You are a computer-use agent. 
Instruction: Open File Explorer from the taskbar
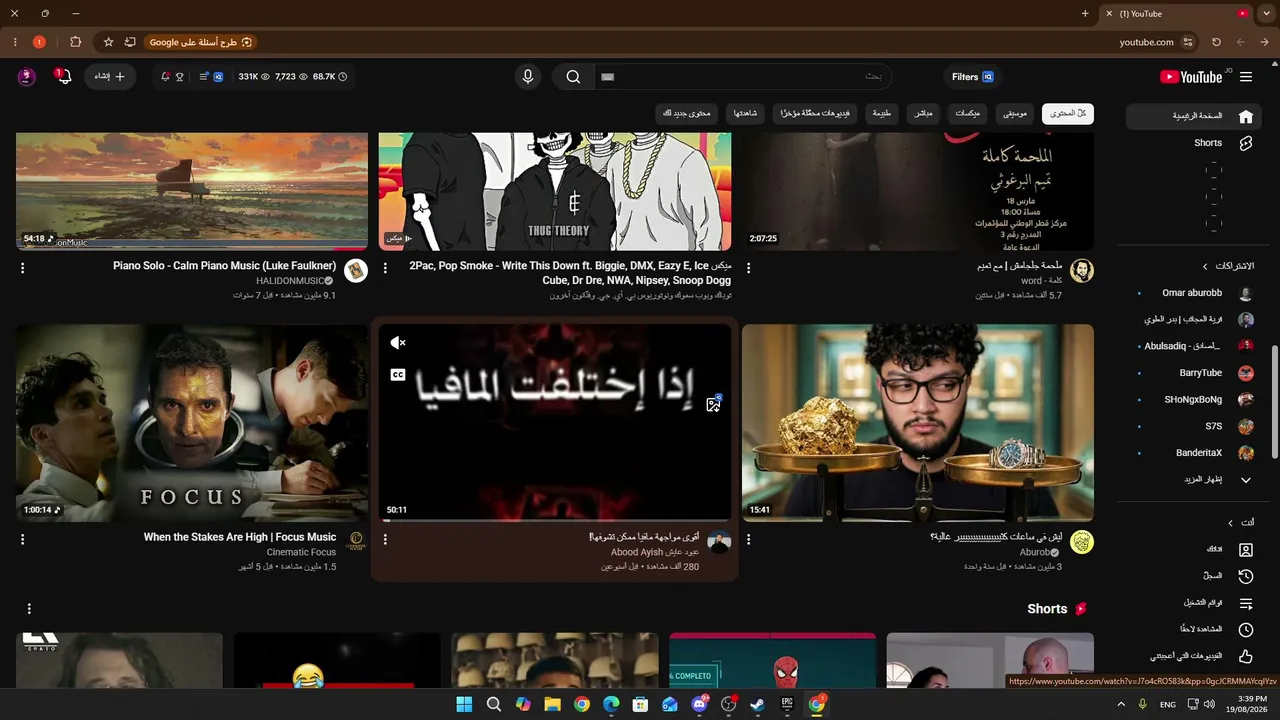[x=552, y=704]
